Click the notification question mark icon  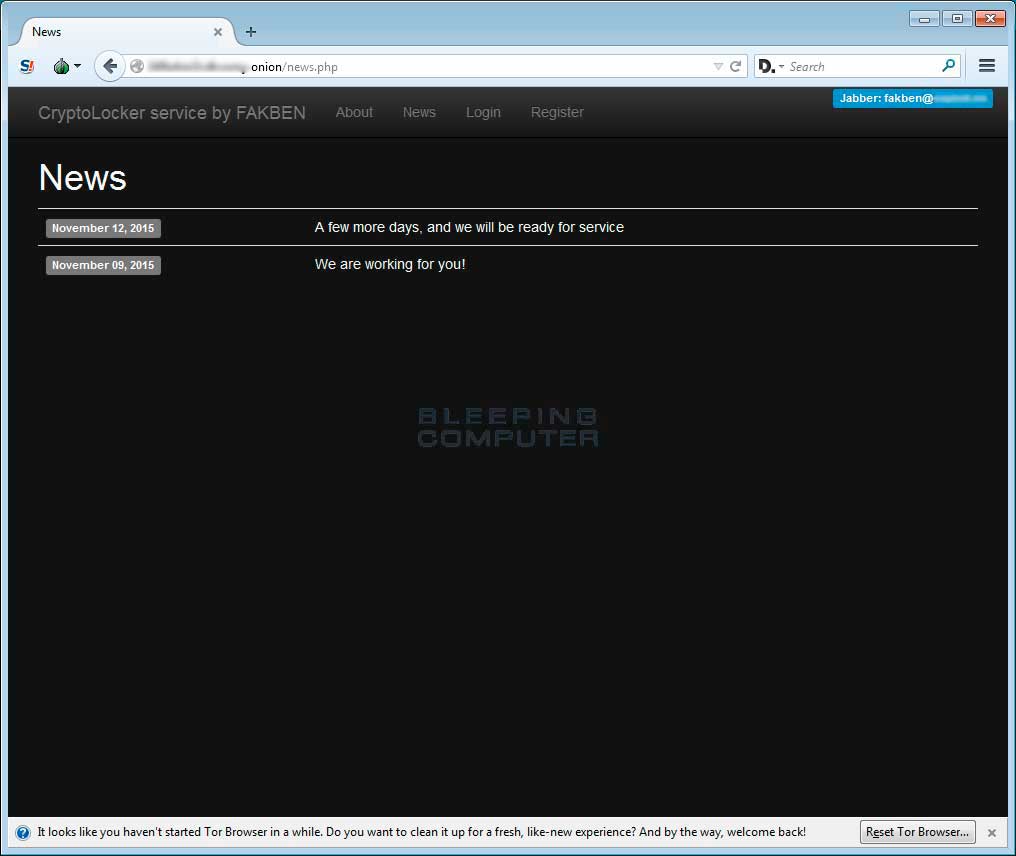coord(23,833)
